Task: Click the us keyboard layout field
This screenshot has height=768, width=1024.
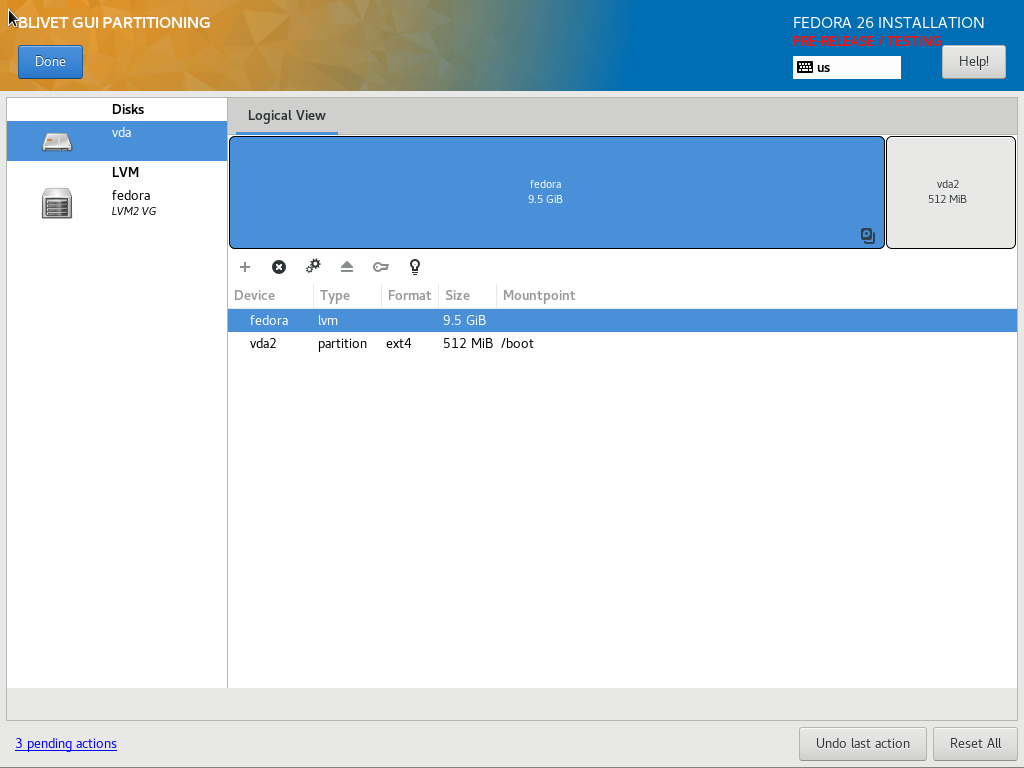Action: 846,67
